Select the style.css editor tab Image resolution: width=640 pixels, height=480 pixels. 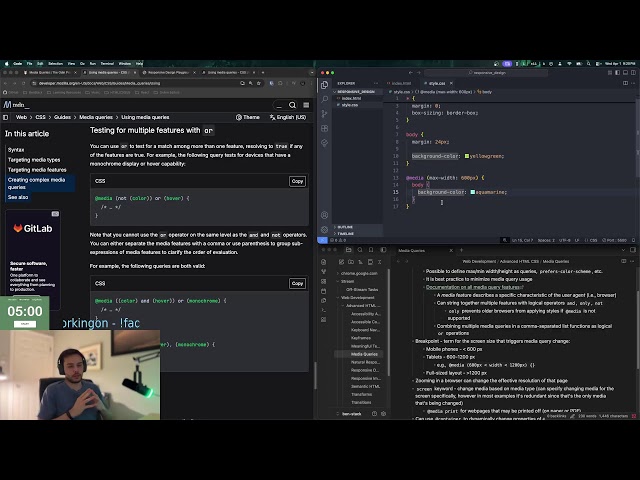click(x=437, y=83)
